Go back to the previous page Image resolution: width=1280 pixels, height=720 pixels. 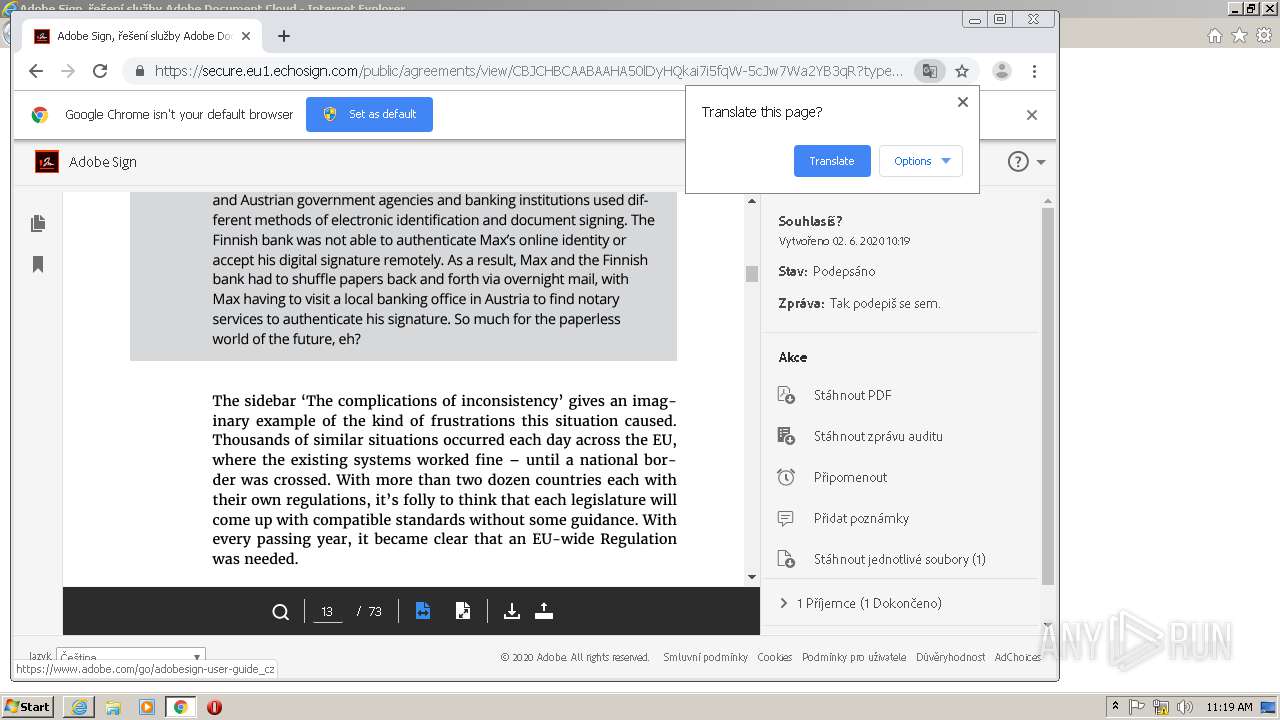tap(36, 71)
